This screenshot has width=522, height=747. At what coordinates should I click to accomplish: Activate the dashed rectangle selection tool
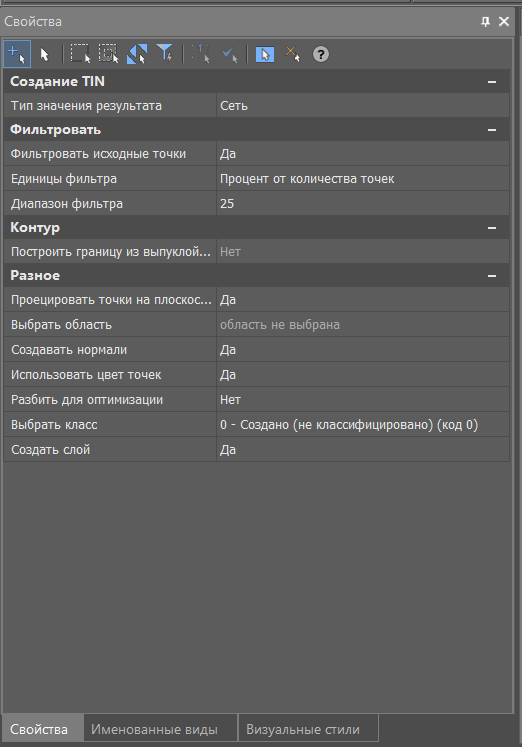(x=80, y=54)
